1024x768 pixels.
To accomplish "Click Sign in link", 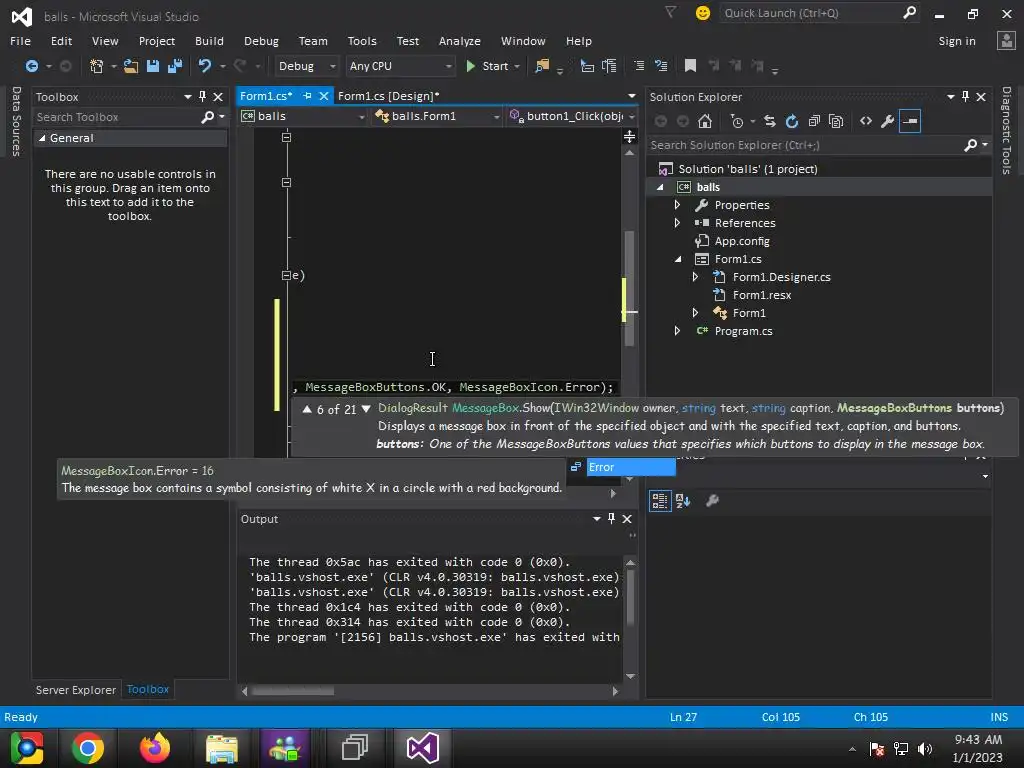I will 957,40.
